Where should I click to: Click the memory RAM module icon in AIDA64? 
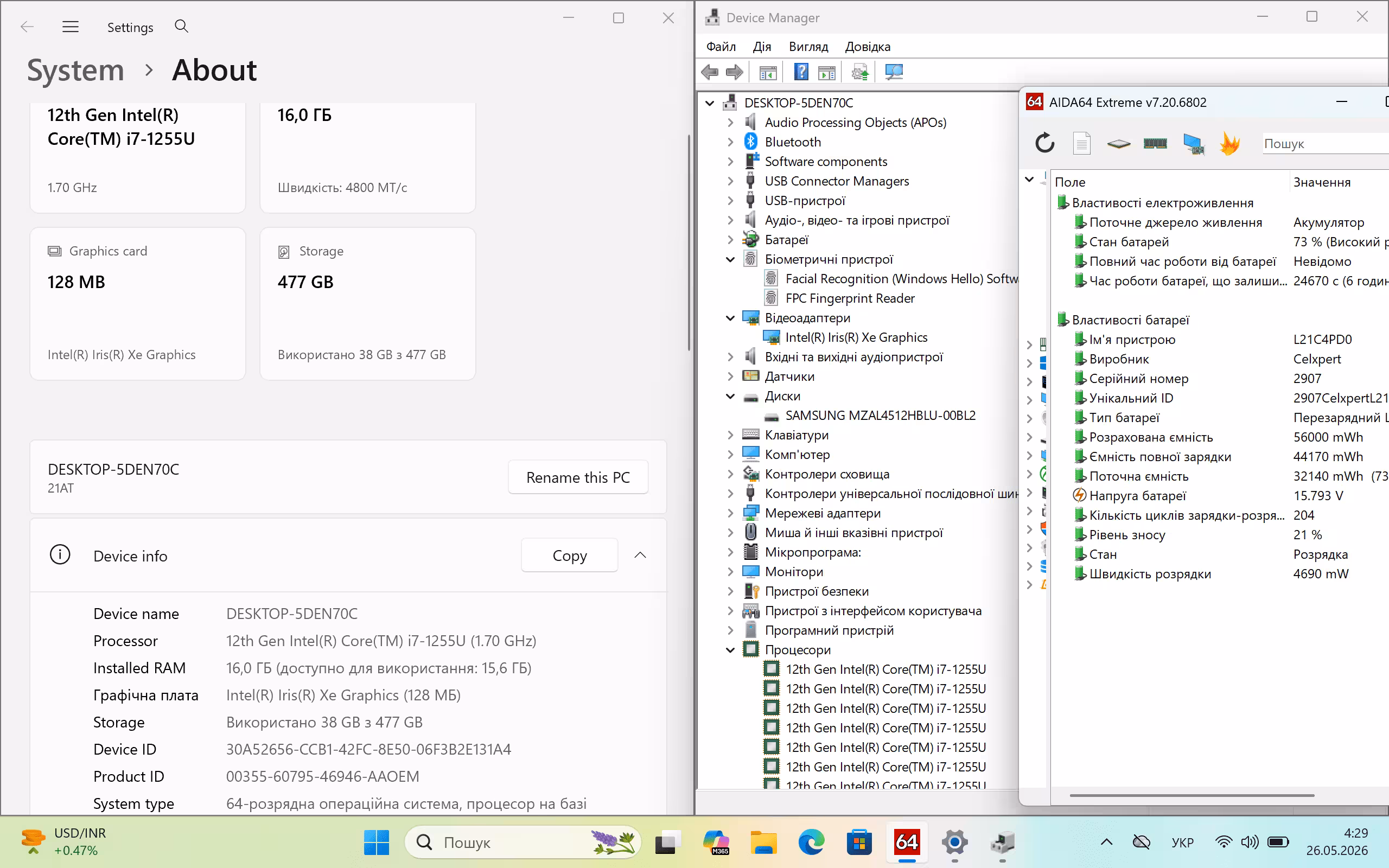1155,143
